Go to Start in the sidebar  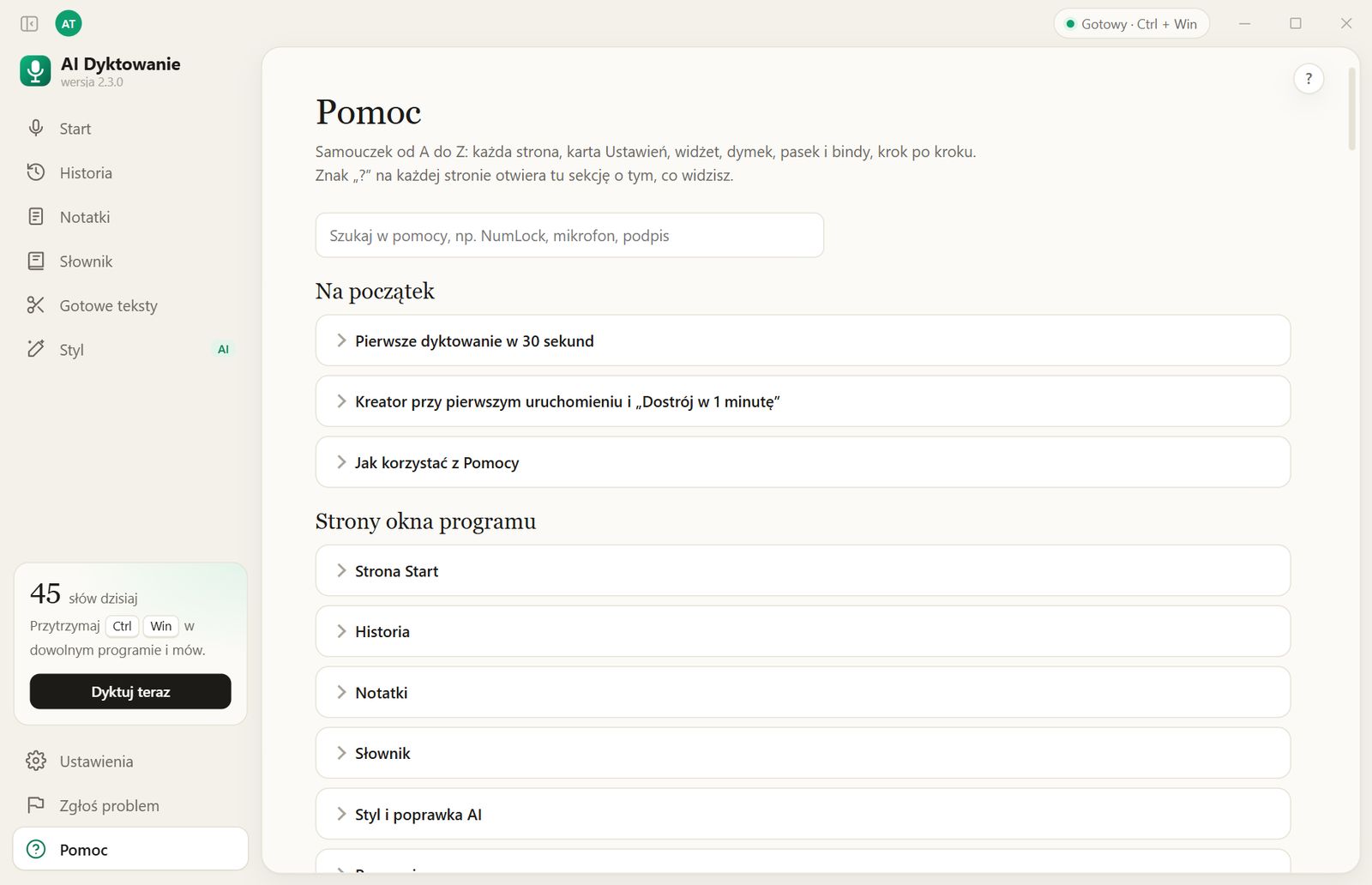(x=130, y=129)
